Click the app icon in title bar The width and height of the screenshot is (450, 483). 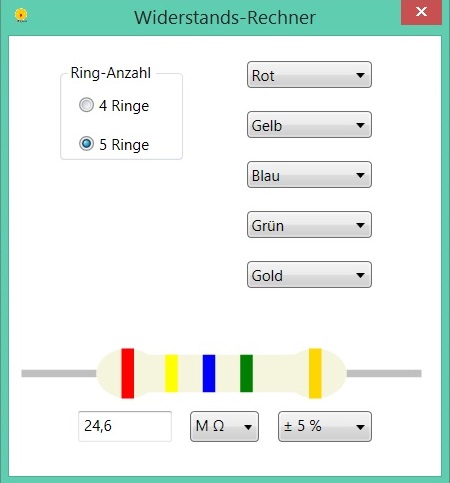pyautogui.click(x=21, y=15)
